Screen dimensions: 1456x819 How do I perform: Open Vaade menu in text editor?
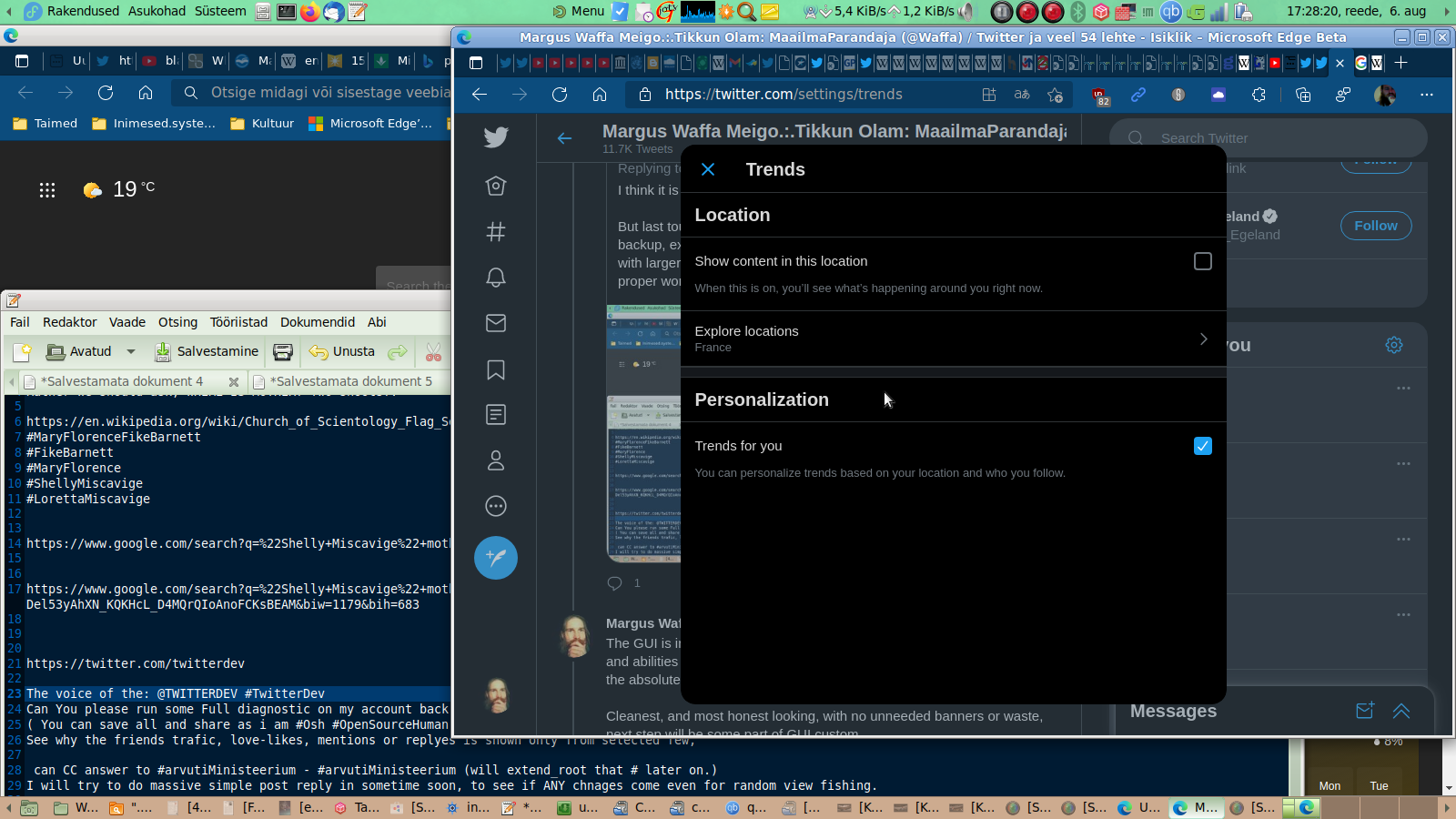[127, 322]
